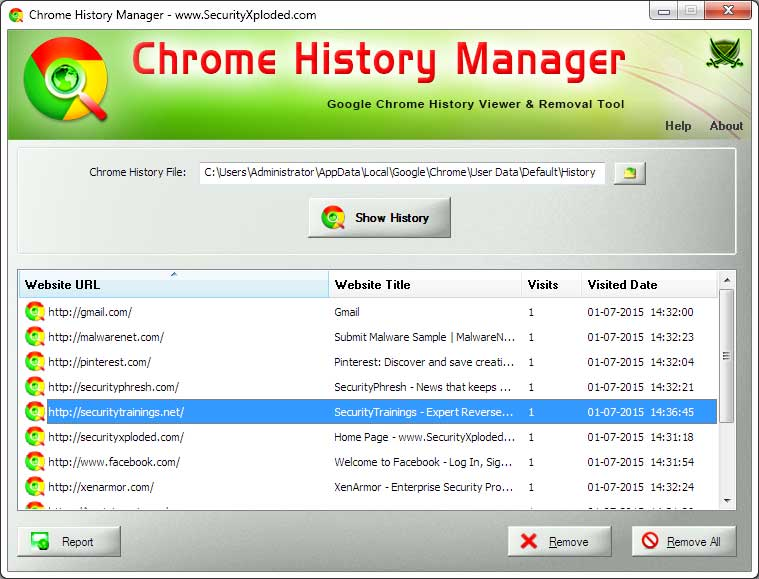Sort list by Website URL column
Image resolution: width=759 pixels, height=579 pixels.
173,285
